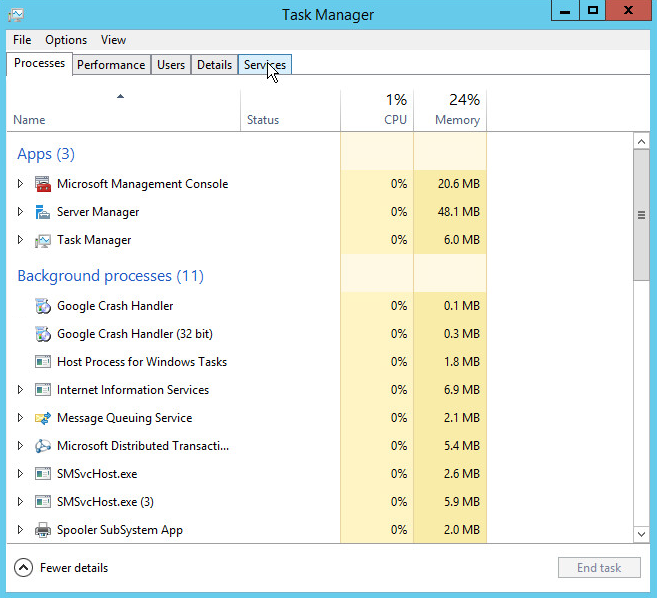
Task: Click the Internet Information Services icon
Action: 42,390
